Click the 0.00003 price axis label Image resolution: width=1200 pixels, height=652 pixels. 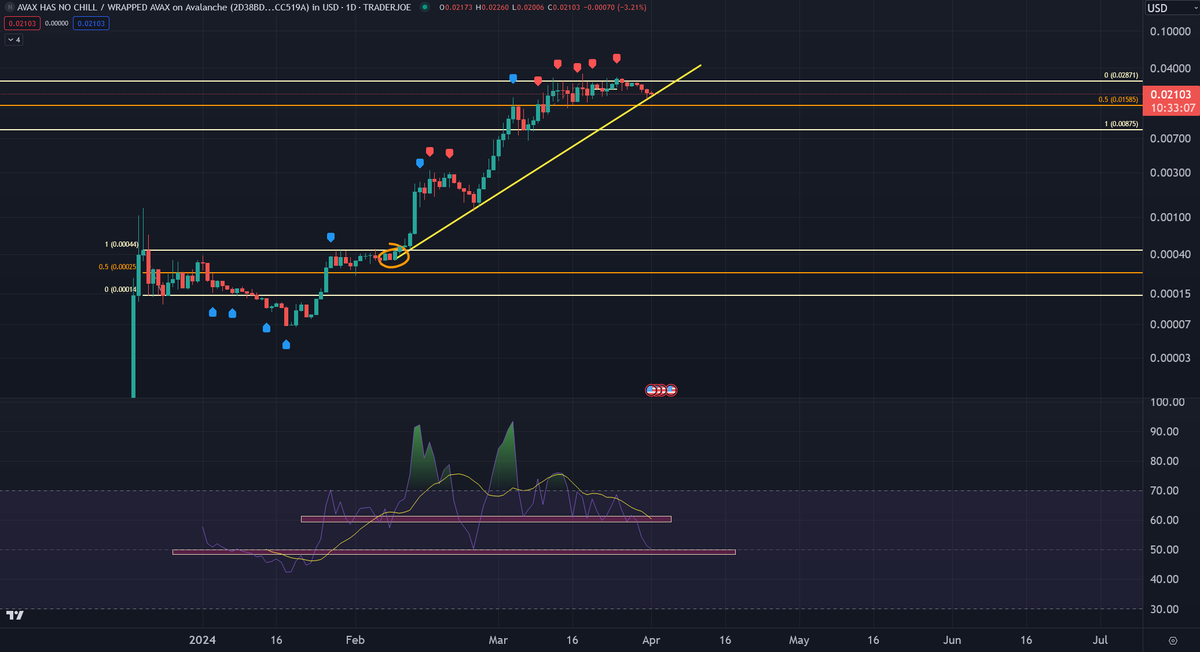pos(1169,358)
